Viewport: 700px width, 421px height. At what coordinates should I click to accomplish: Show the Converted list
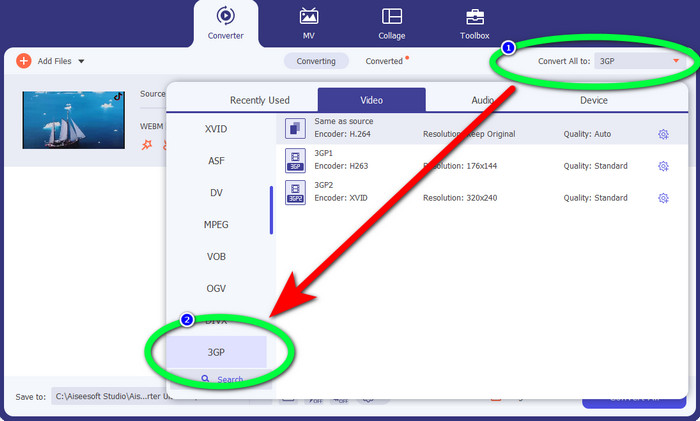click(384, 61)
